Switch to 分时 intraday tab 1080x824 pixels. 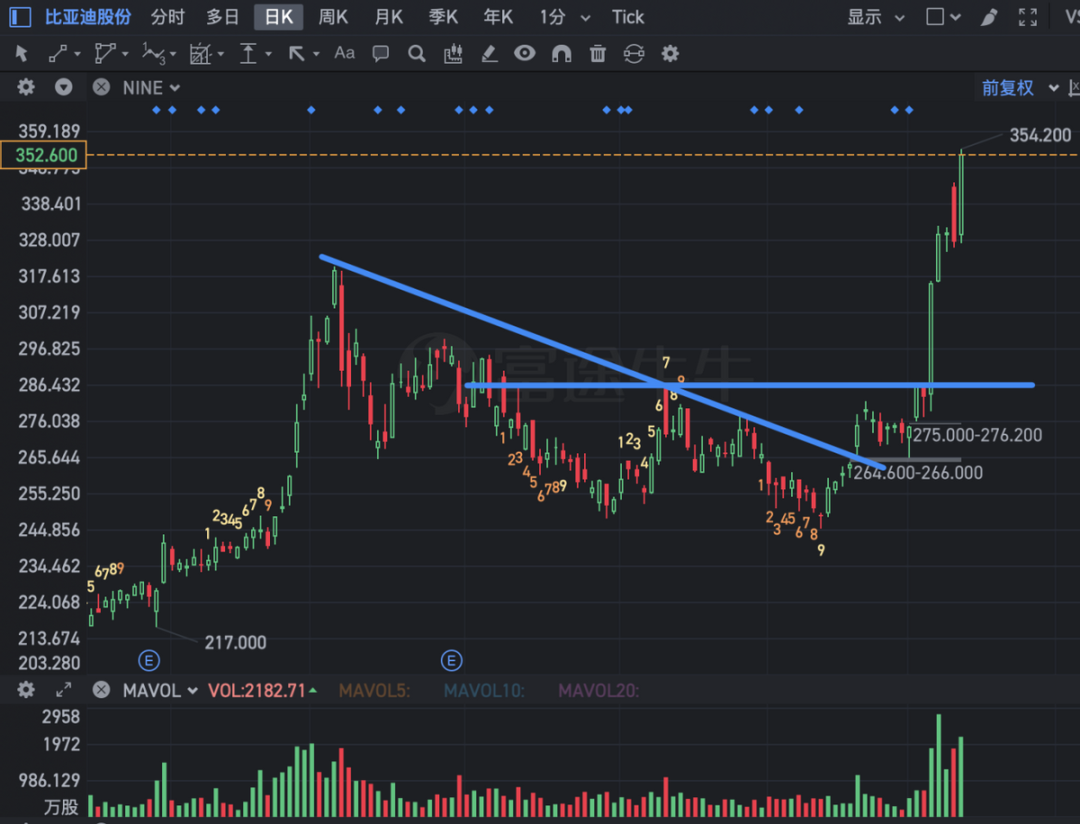(167, 17)
